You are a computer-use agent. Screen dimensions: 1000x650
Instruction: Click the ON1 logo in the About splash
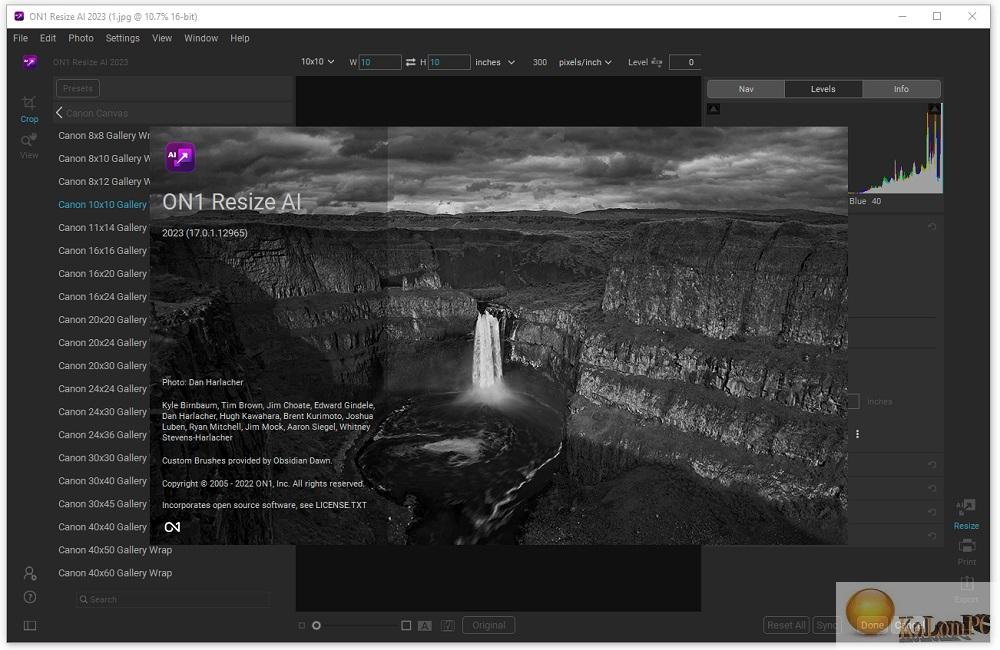[172, 527]
